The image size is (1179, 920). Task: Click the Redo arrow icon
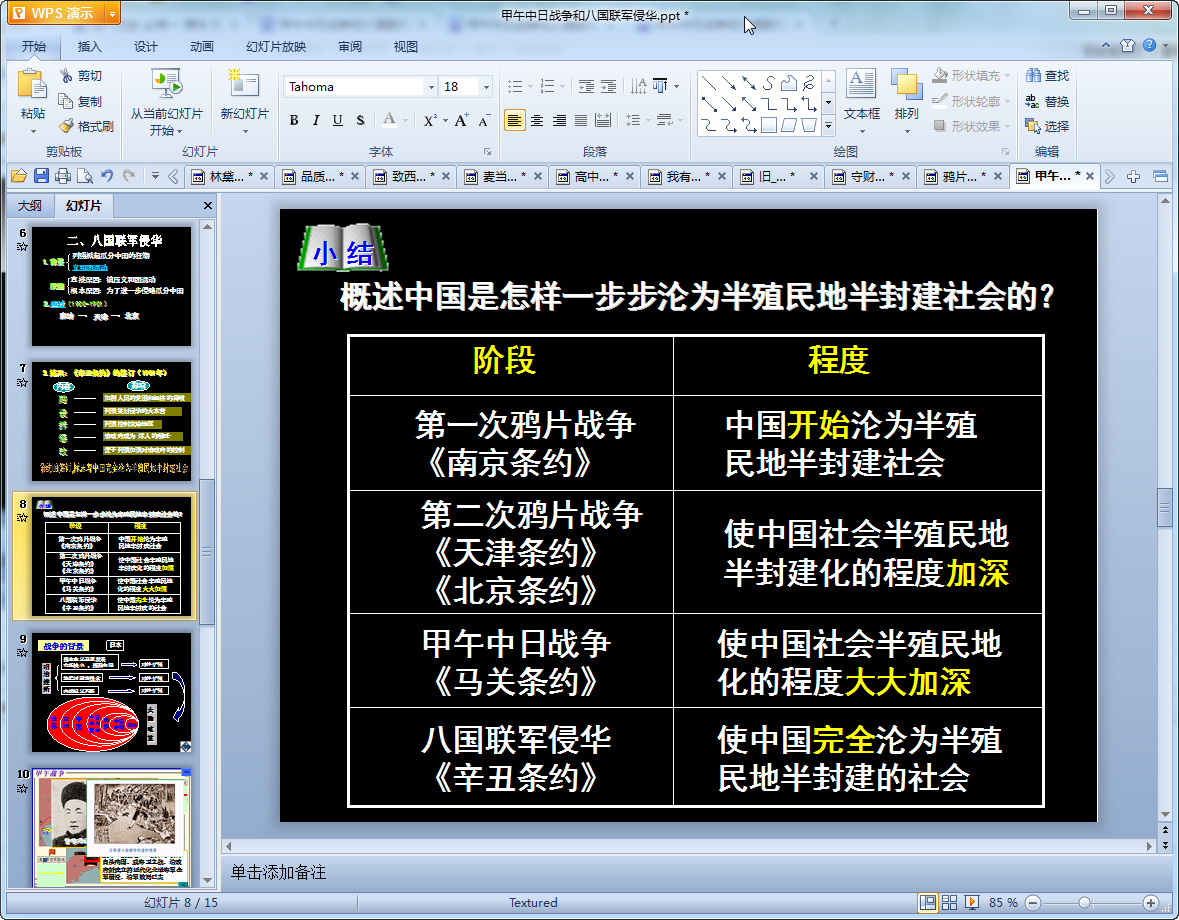[129, 177]
